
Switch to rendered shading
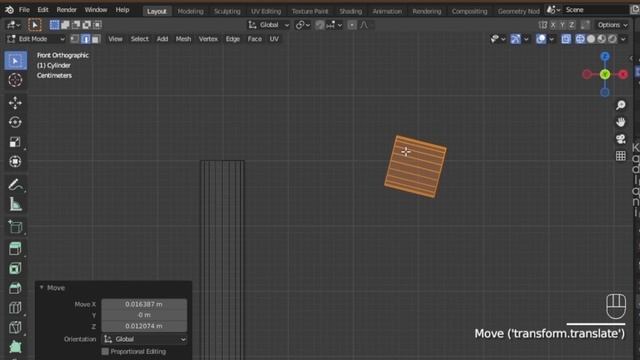click(612, 39)
